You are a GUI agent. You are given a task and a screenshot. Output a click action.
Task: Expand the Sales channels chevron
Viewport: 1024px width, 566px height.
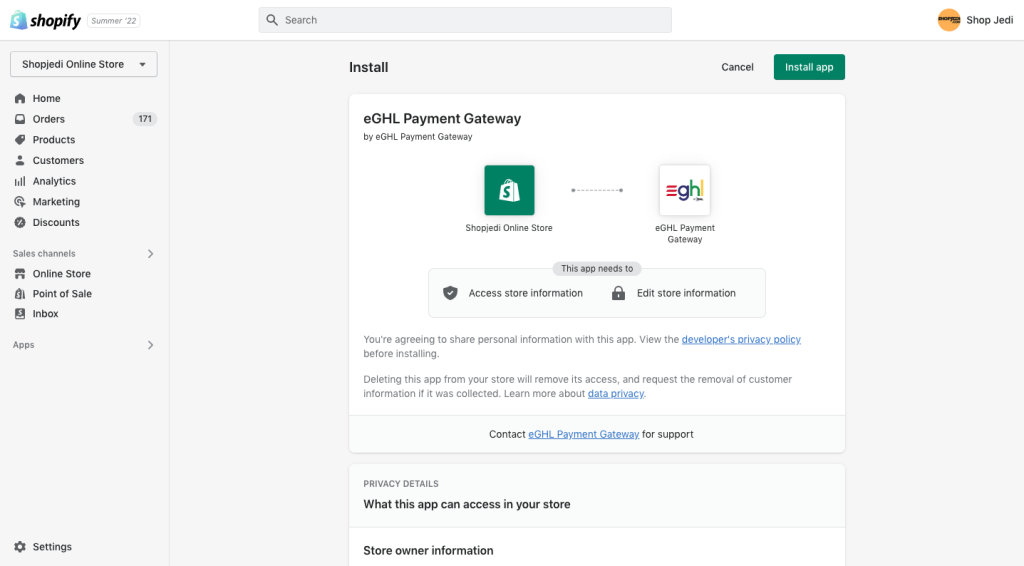pos(150,254)
